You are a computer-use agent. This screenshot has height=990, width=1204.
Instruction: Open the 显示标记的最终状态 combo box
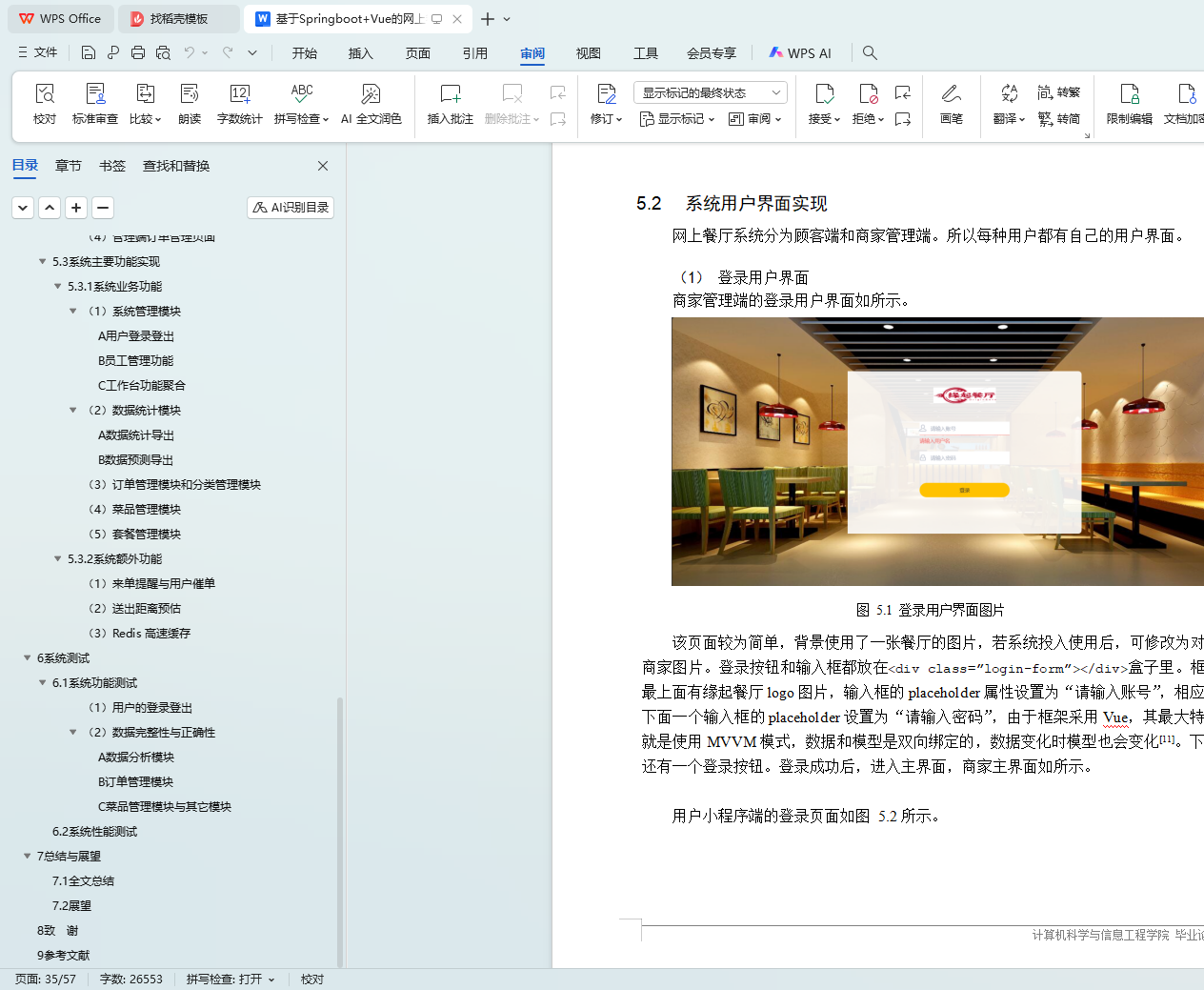710,92
